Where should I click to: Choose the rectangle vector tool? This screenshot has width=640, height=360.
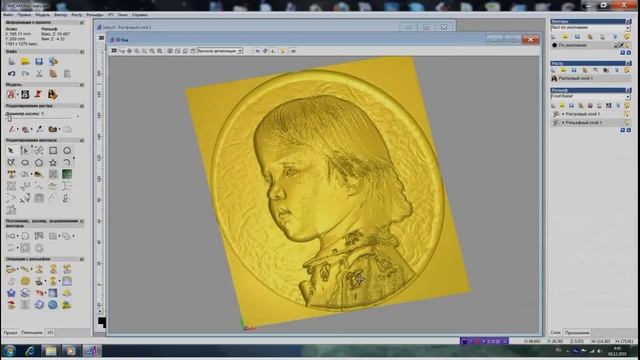[53, 151]
